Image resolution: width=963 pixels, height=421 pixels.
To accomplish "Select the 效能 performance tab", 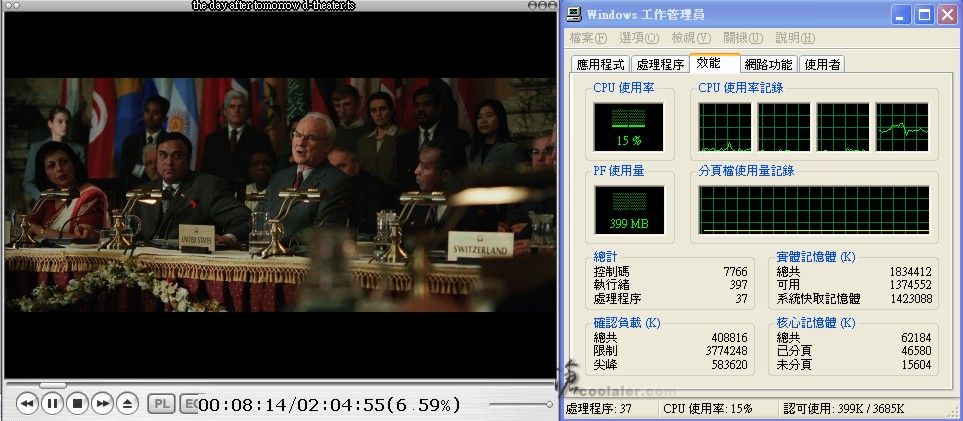I will click(x=714, y=63).
